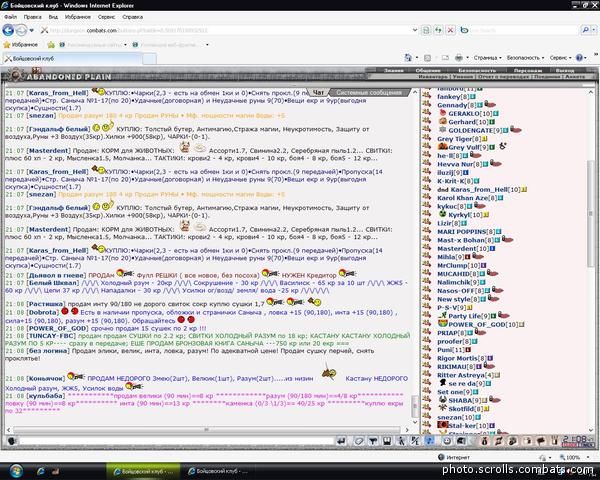Click the send message arrow icon
This screenshot has width=600, height=480.
pyautogui.click(x=341, y=441)
